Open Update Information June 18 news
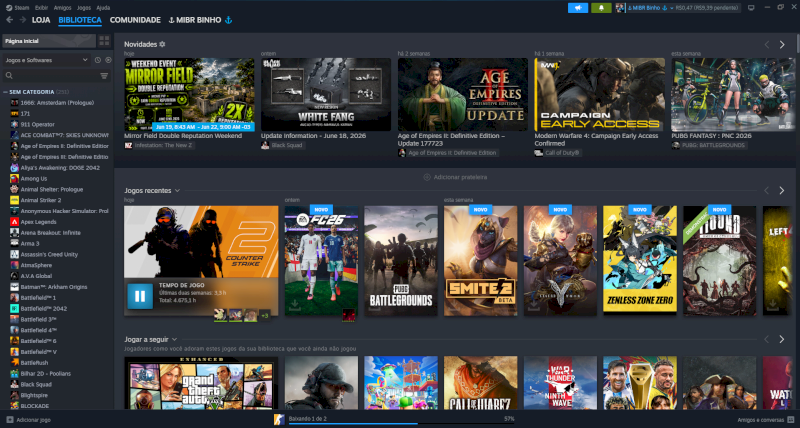This screenshot has width=800, height=428. (326, 94)
